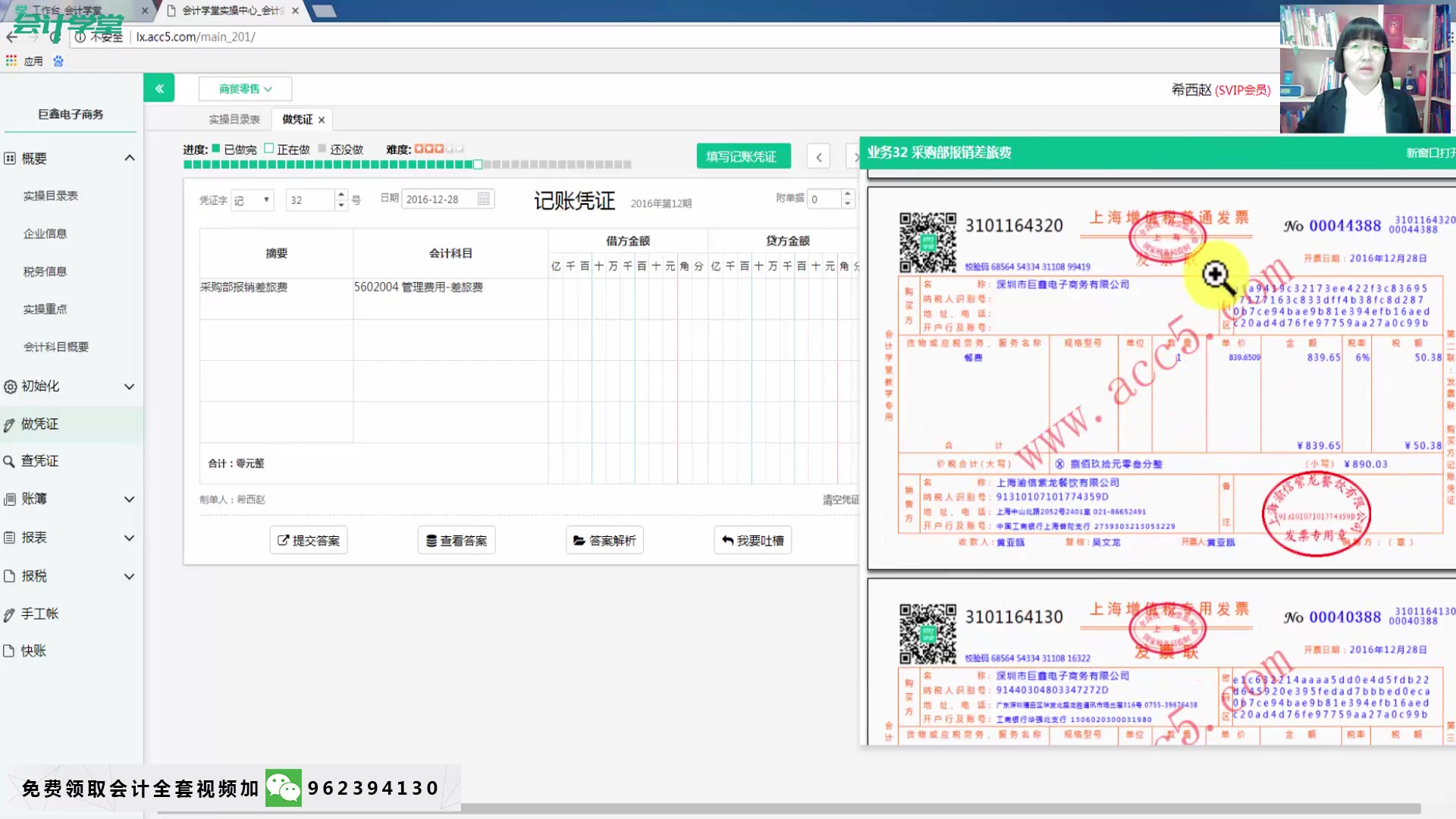Click the 答案解析 answer analysis button

(x=604, y=540)
